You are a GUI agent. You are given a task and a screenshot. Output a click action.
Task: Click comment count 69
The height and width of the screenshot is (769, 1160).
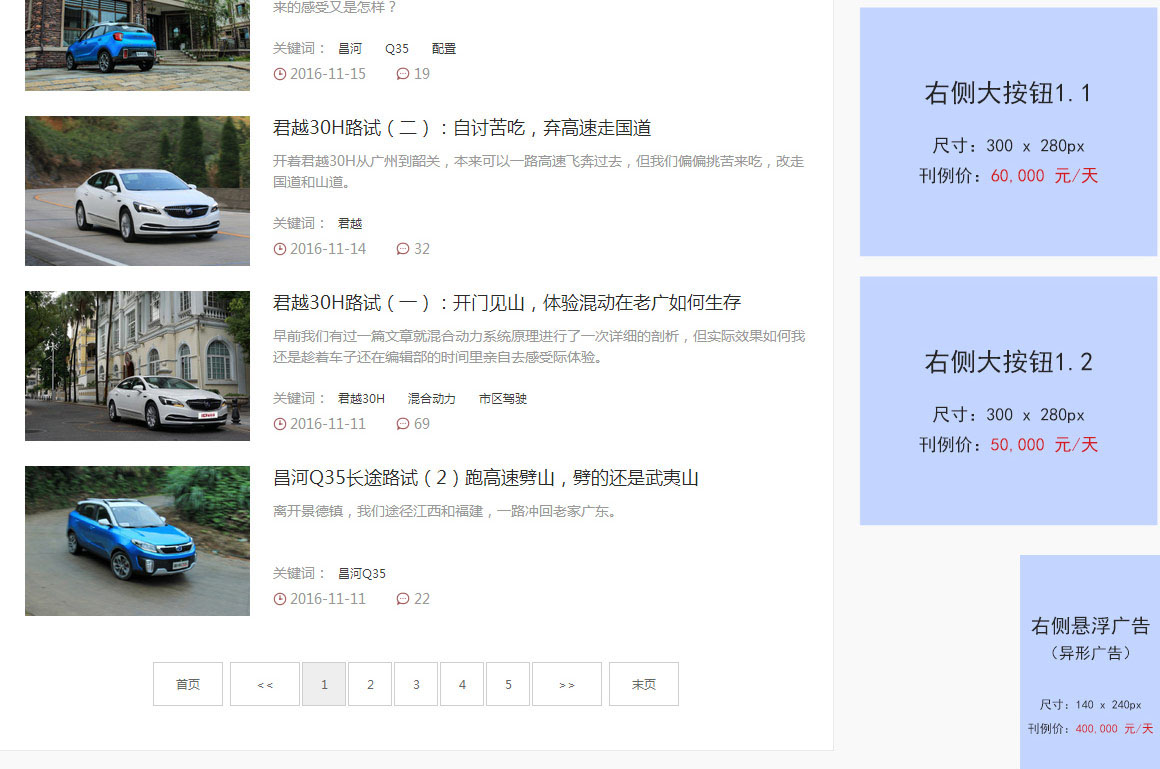[422, 424]
